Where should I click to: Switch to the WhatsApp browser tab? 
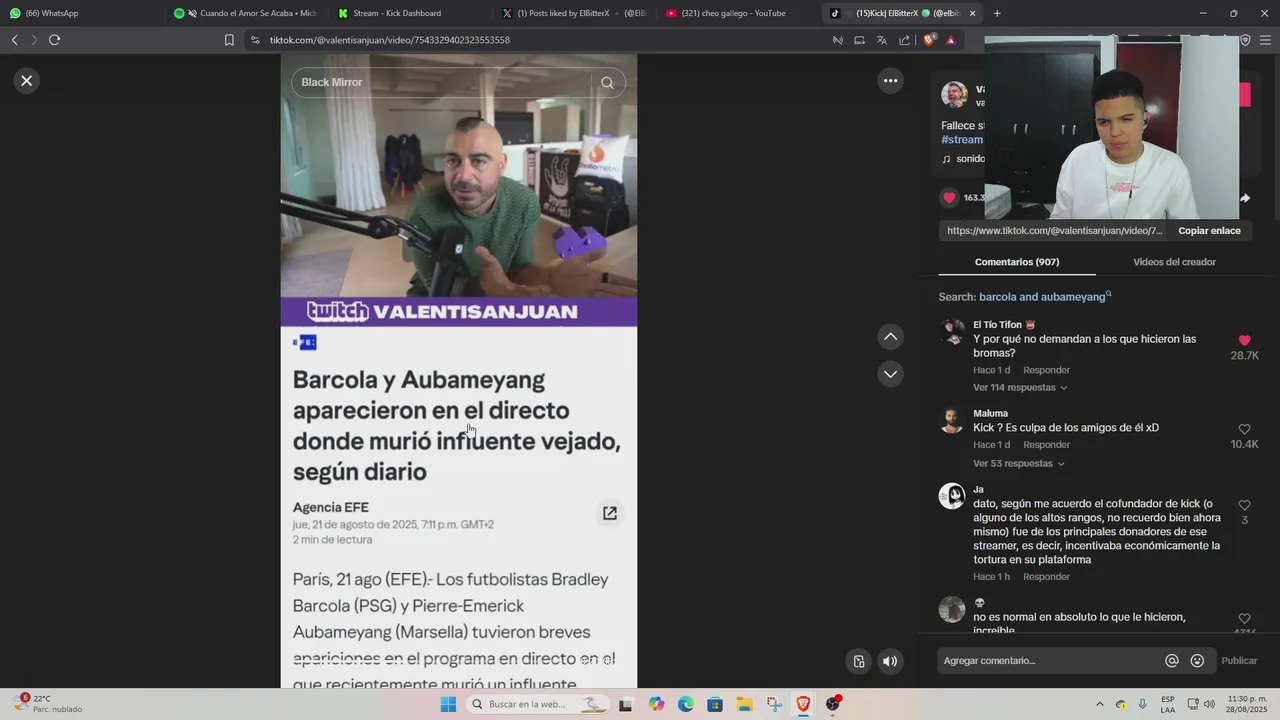coord(82,13)
